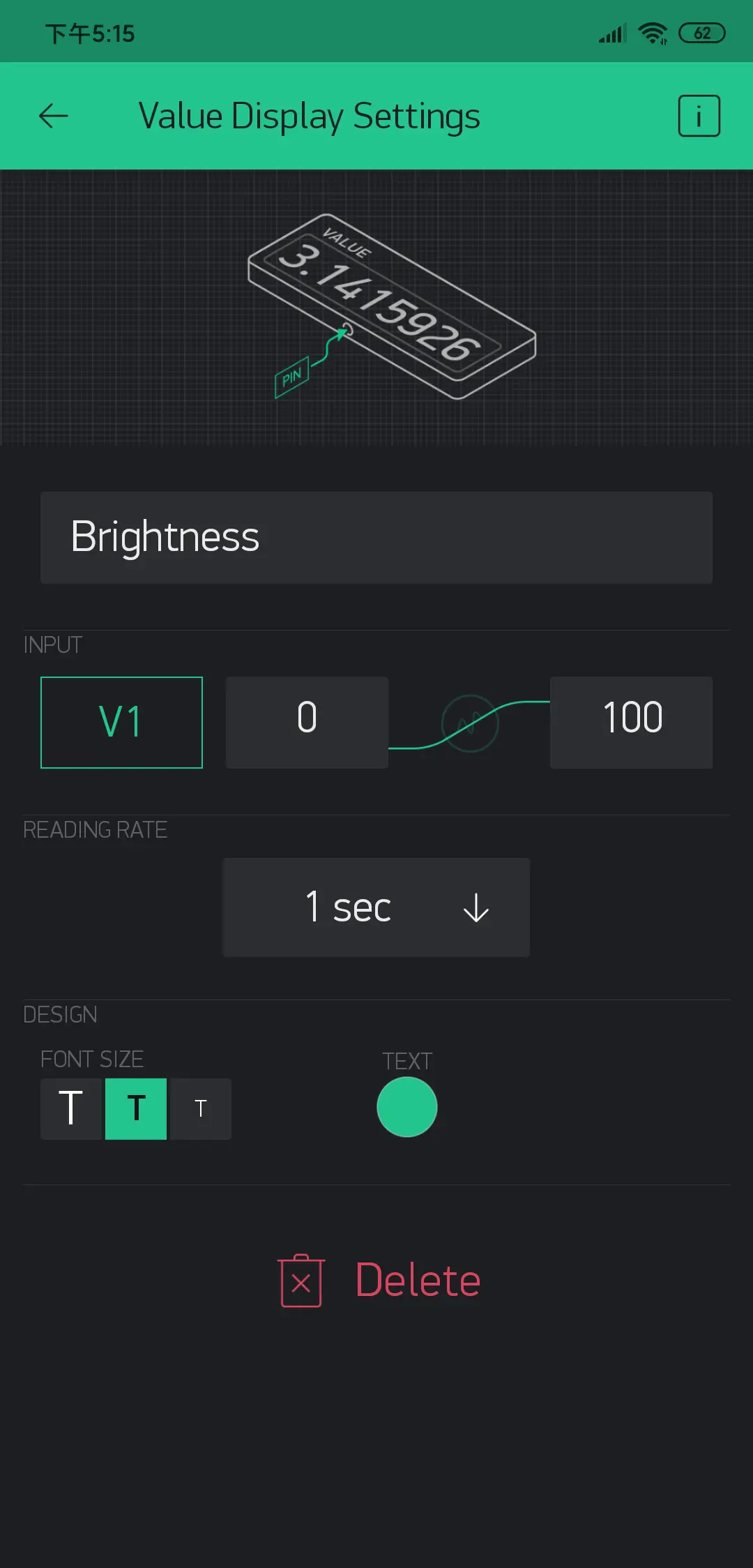Screen dimensions: 753x1568
Task: Open the info icon in header
Action: point(699,116)
